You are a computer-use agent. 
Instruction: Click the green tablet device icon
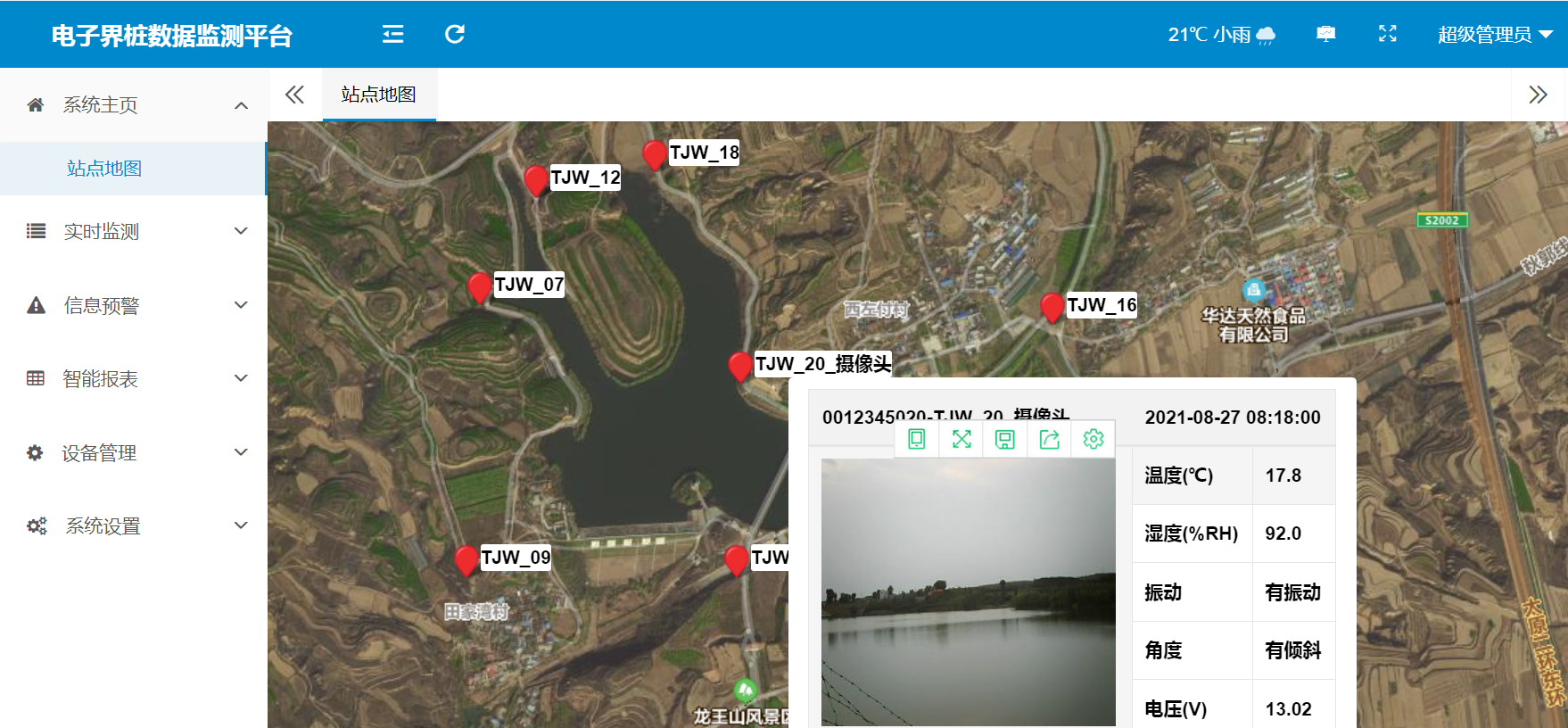[916, 439]
